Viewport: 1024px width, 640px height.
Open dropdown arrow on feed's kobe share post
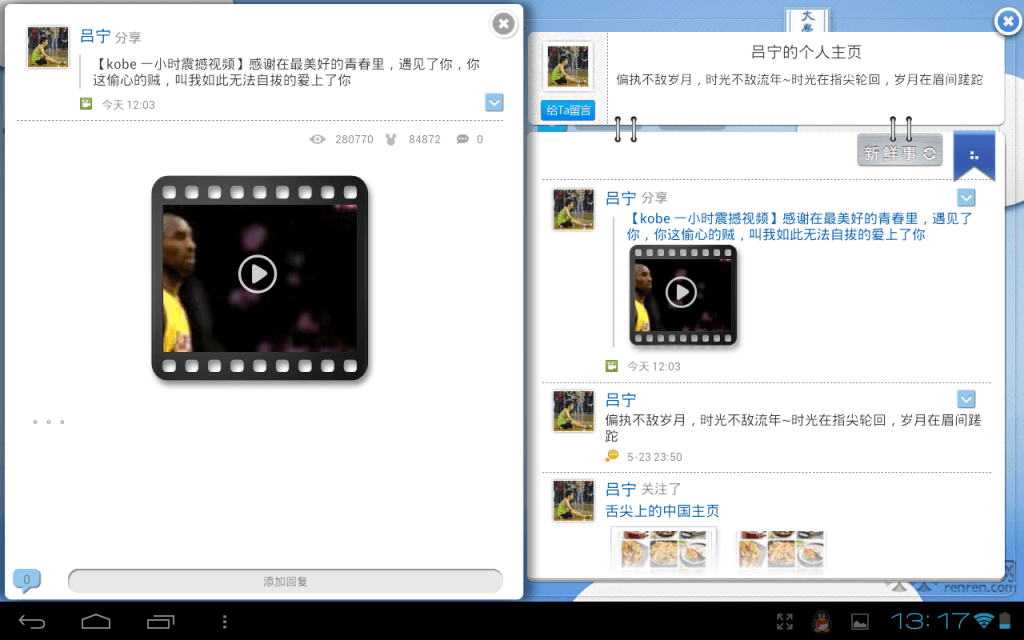(967, 197)
